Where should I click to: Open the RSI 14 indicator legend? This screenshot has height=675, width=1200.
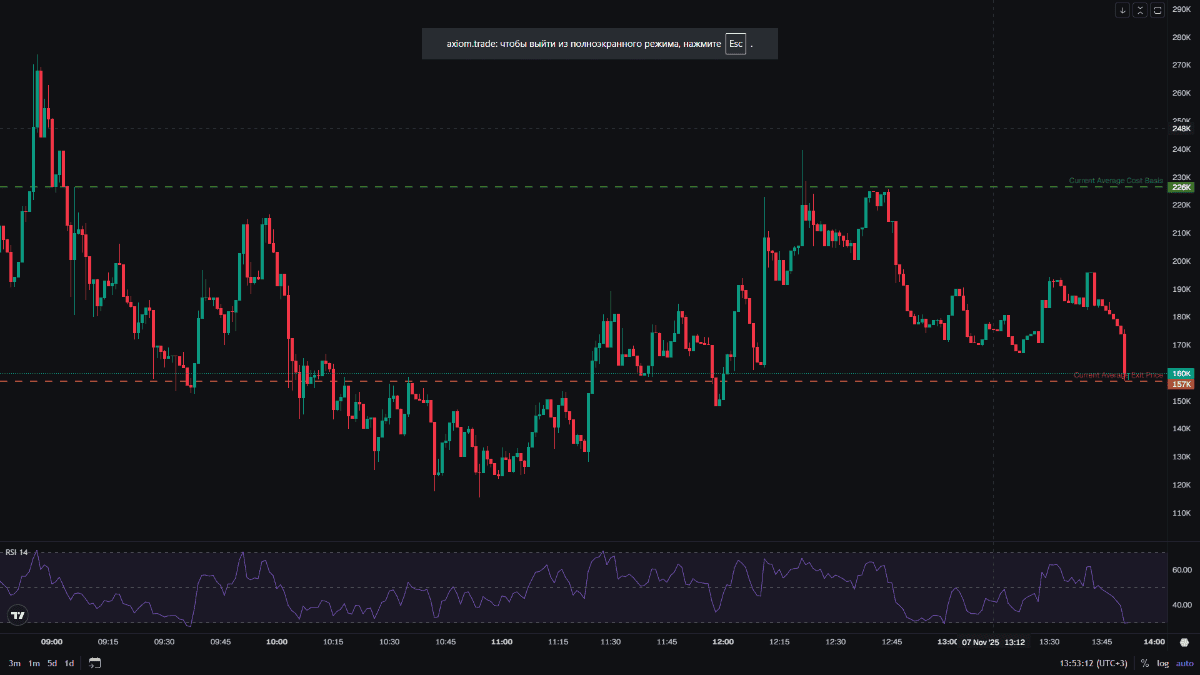click(x=17, y=552)
